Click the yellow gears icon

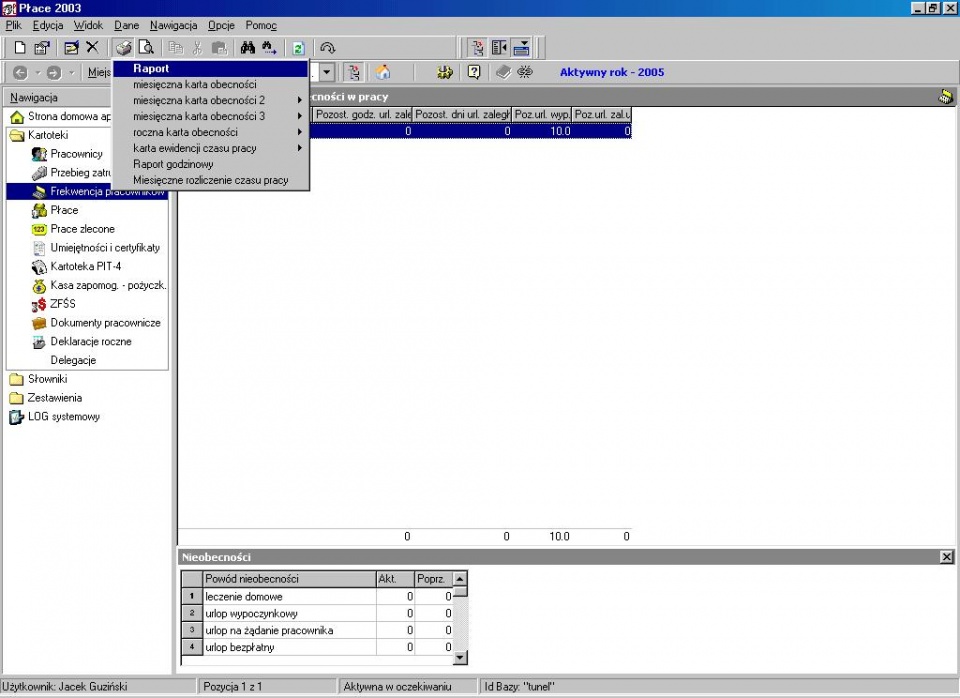click(x=445, y=72)
